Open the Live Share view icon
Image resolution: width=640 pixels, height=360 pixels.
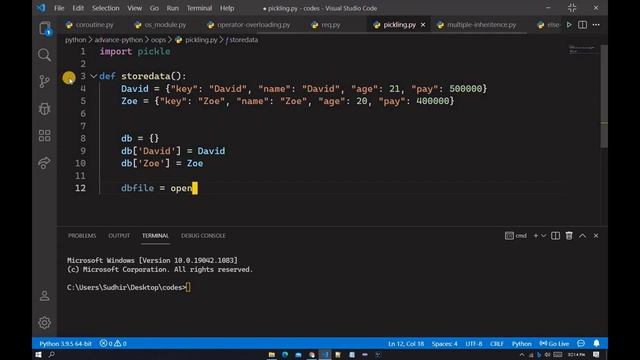(x=44, y=162)
